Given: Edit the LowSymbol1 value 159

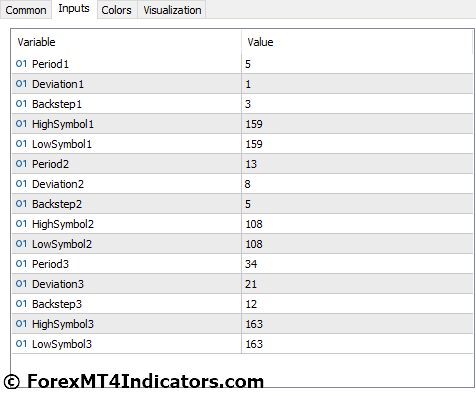Looking at the screenshot, I should [357, 144].
